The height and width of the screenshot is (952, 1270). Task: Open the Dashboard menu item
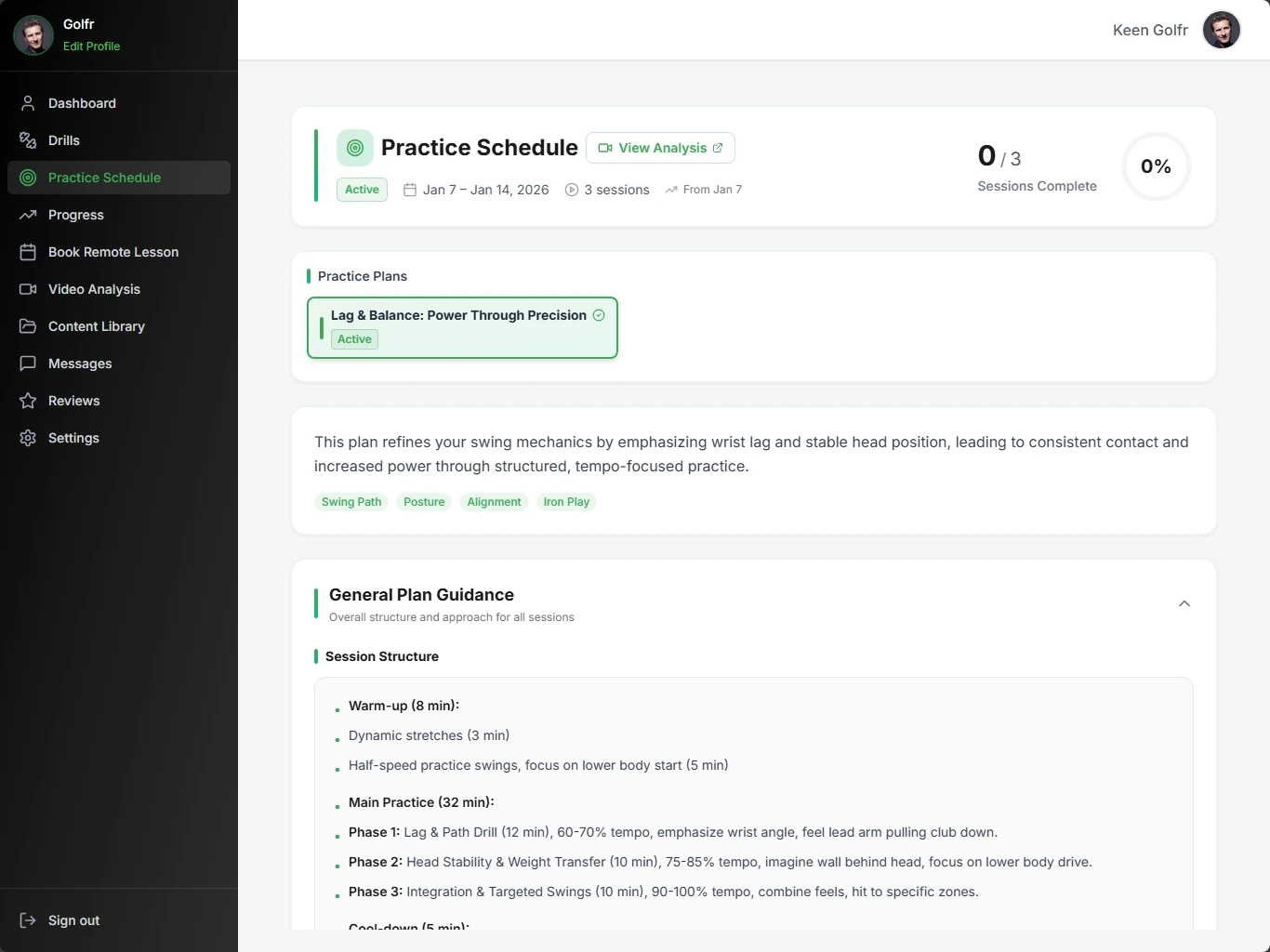[82, 103]
